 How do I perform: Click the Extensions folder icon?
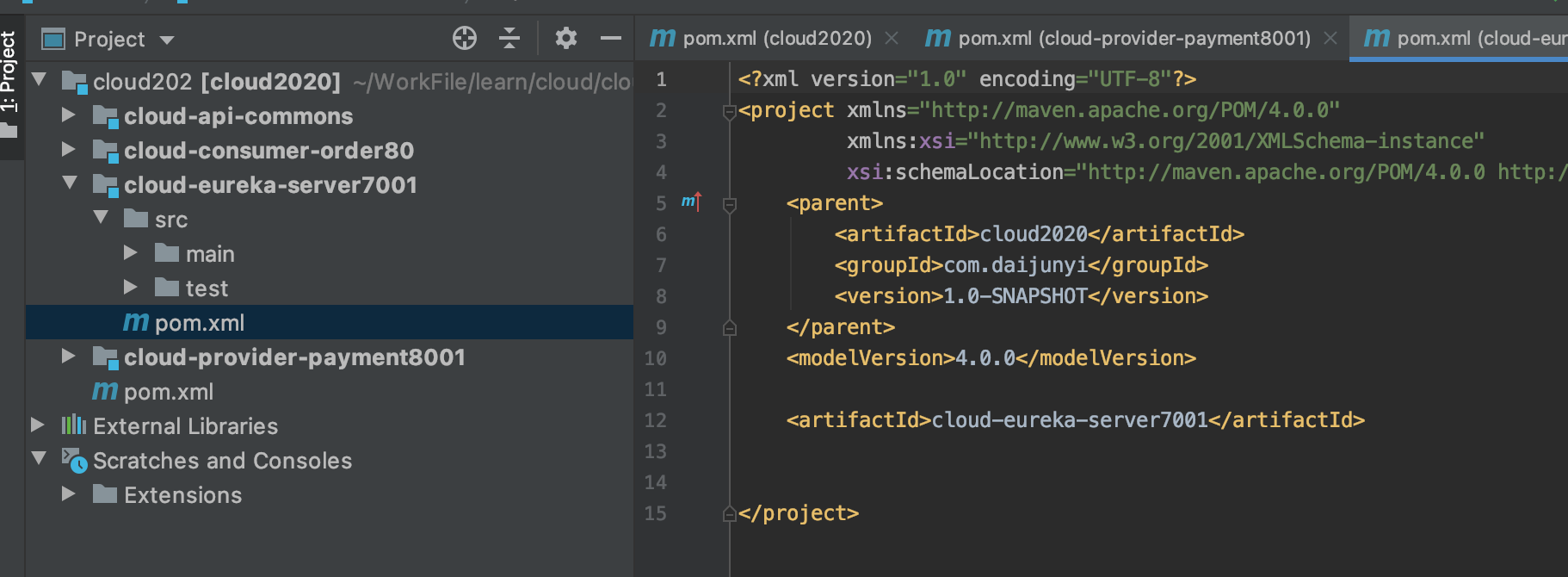(x=105, y=493)
